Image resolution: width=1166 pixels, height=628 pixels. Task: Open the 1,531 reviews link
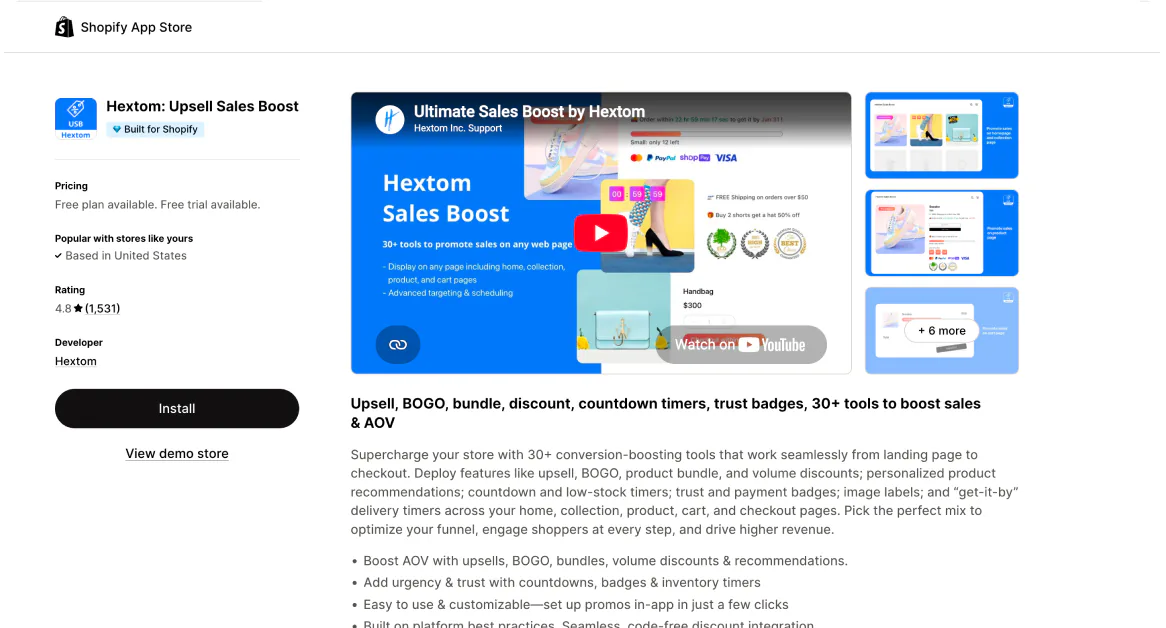click(x=103, y=308)
